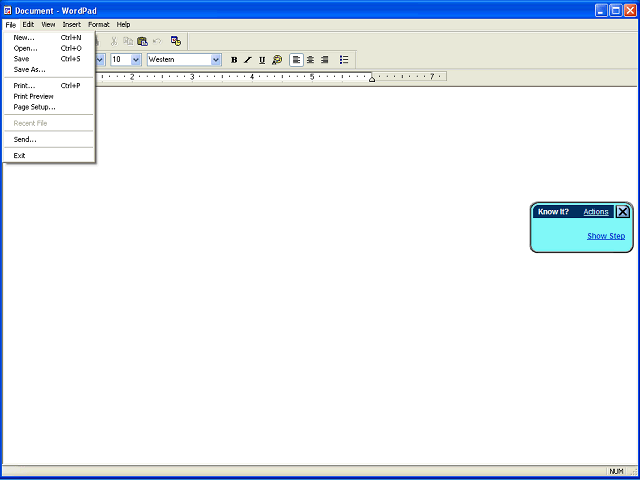The width and height of the screenshot is (640, 480).
Task: Select Align Left
Action: pos(296,60)
